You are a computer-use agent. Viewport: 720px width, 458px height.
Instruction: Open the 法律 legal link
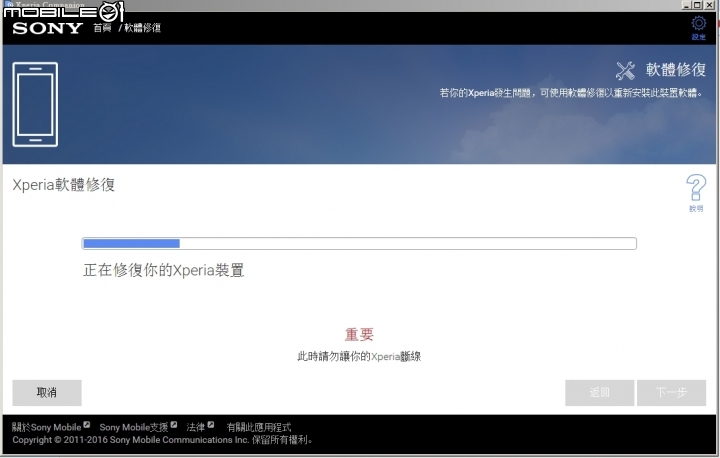coord(200,427)
